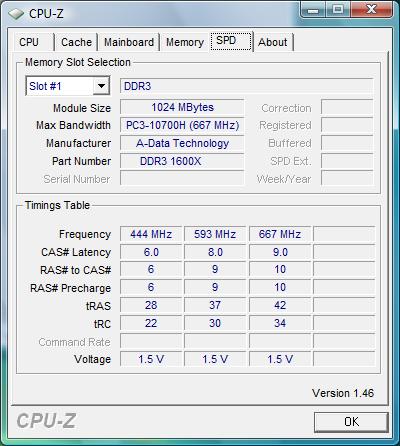Image resolution: width=400 pixels, height=446 pixels.
Task: Click the CAS# Latency 8.0 cell
Action: [215, 252]
